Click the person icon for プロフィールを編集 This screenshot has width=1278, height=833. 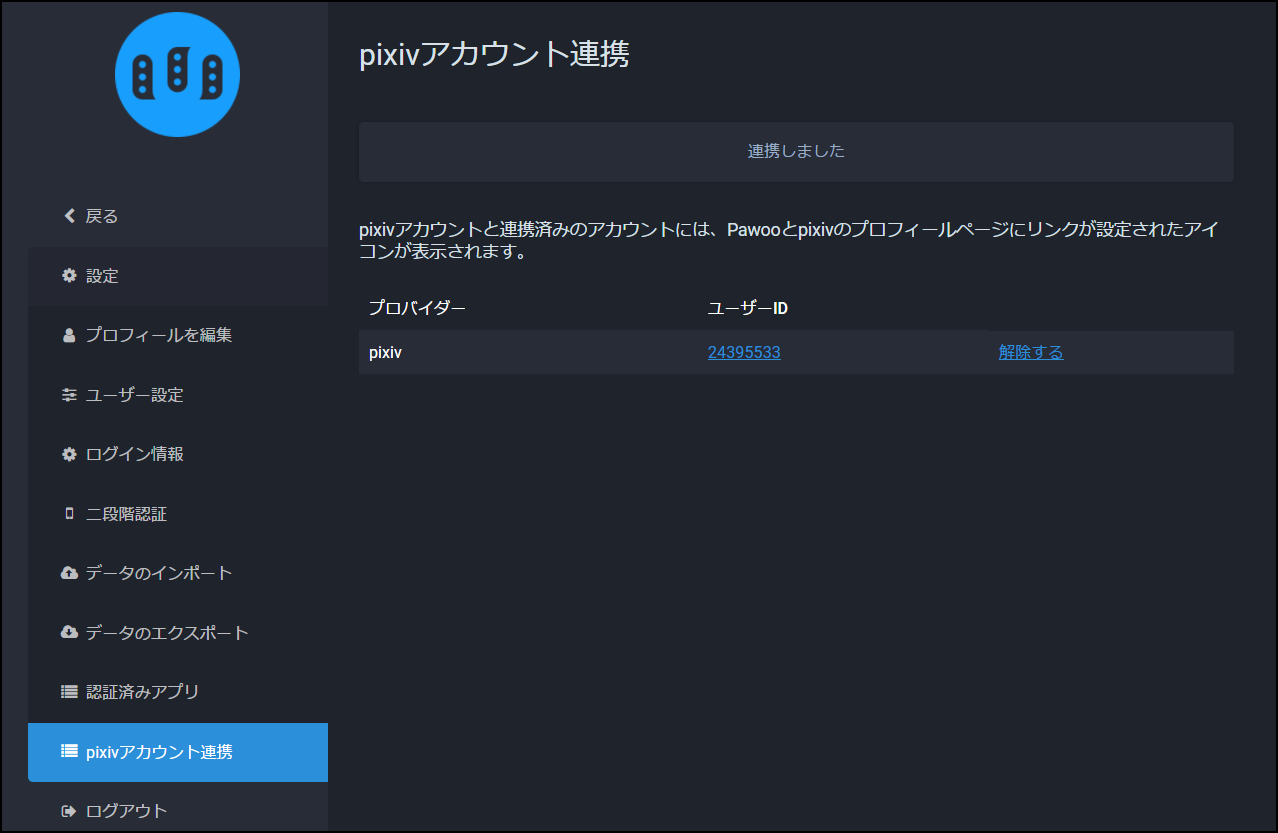pos(69,335)
